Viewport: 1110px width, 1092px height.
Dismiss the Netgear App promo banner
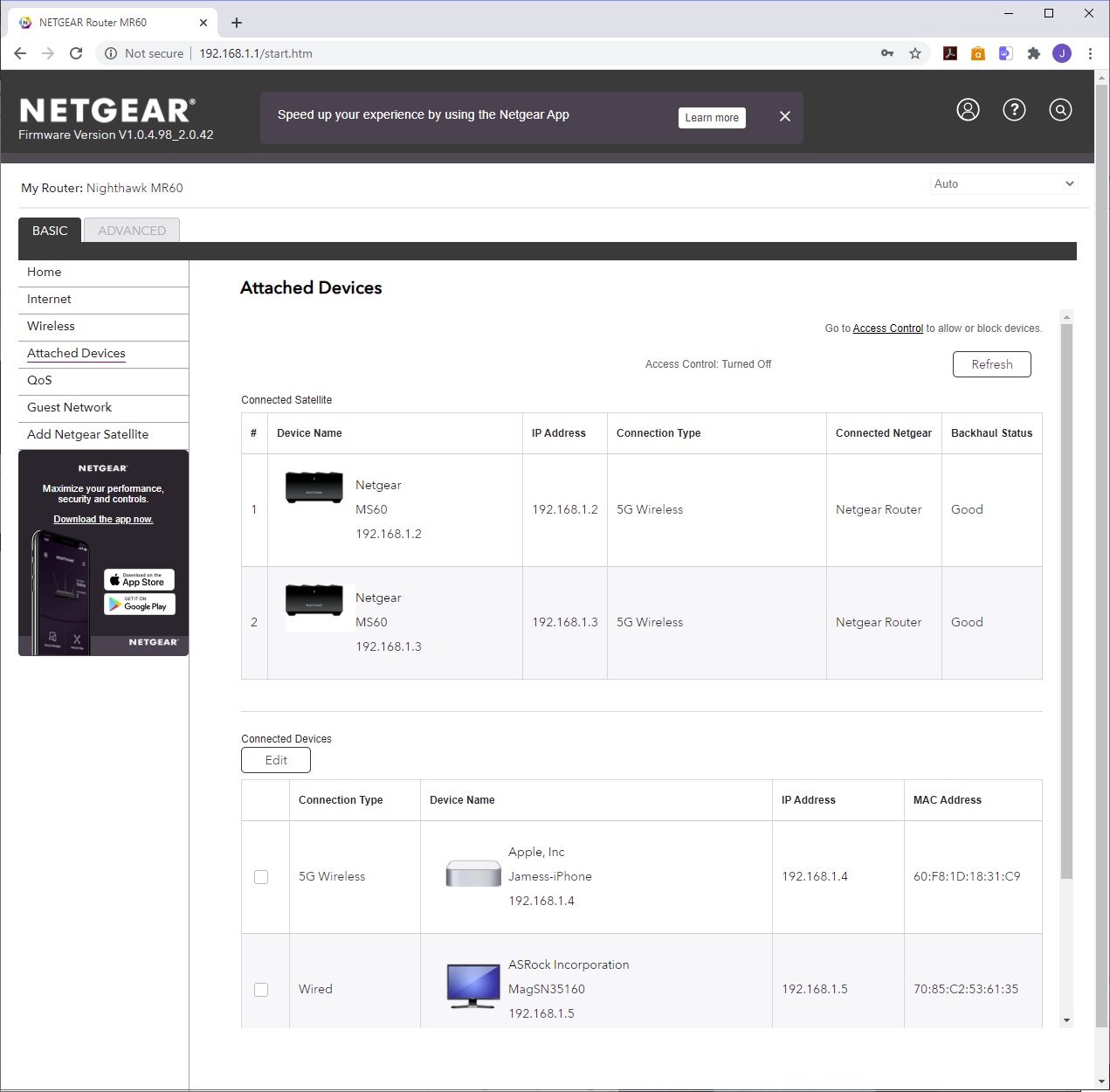click(784, 116)
